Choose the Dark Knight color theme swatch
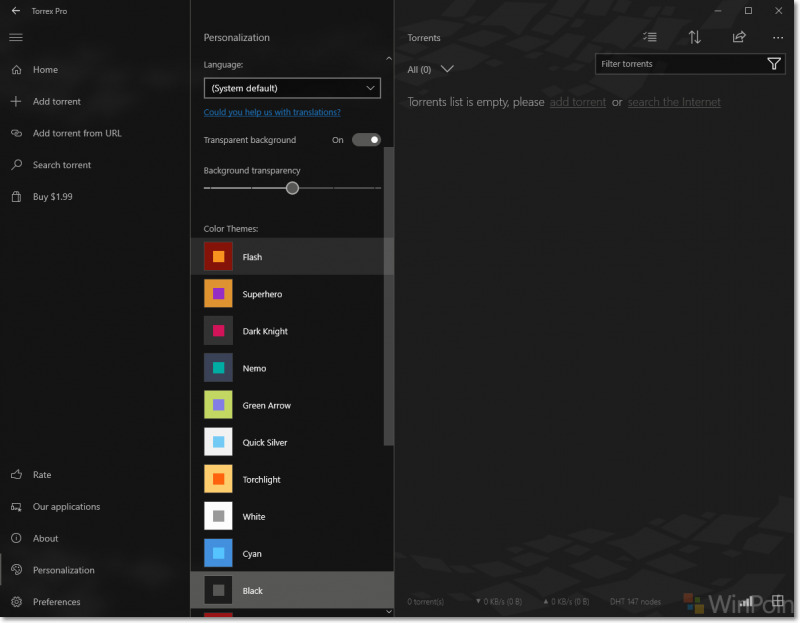 click(x=218, y=331)
